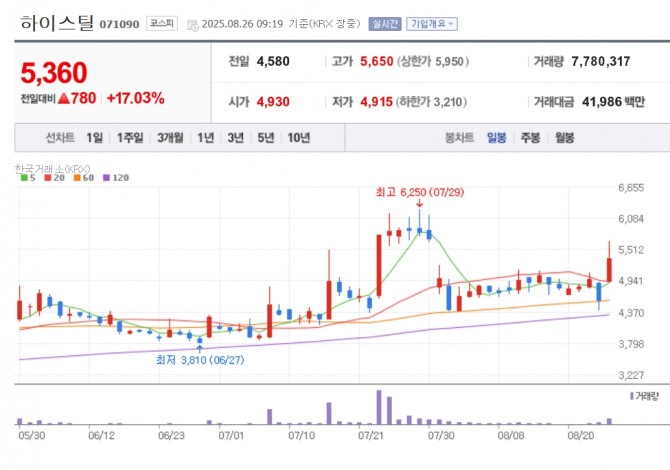Click the red 20-day average legend swatch

coord(48,177)
